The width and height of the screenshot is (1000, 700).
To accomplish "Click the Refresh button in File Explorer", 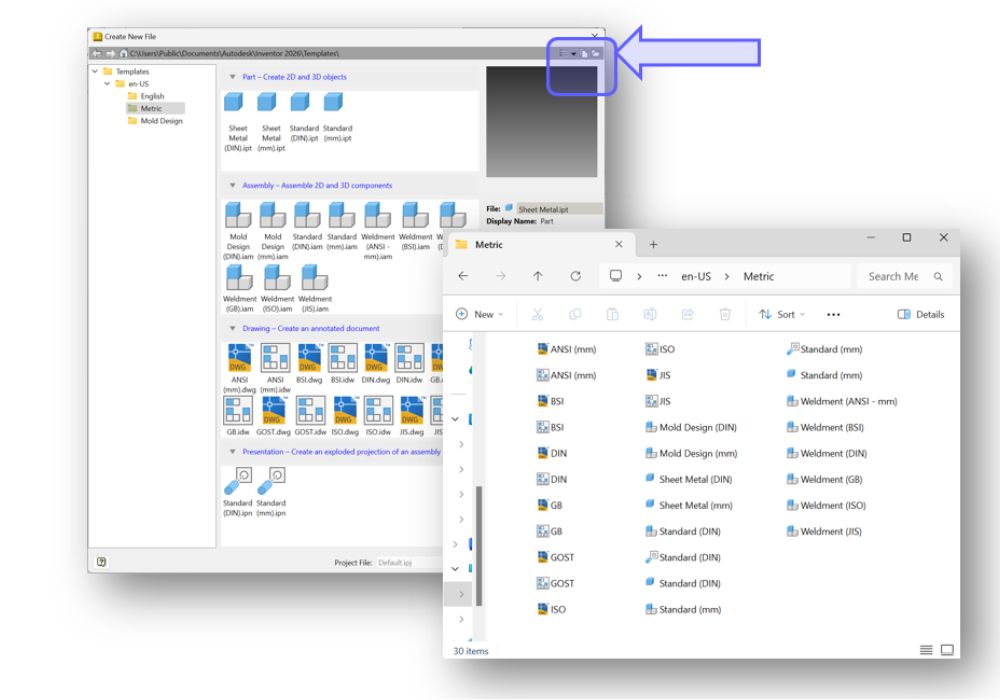I will tap(575, 276).
